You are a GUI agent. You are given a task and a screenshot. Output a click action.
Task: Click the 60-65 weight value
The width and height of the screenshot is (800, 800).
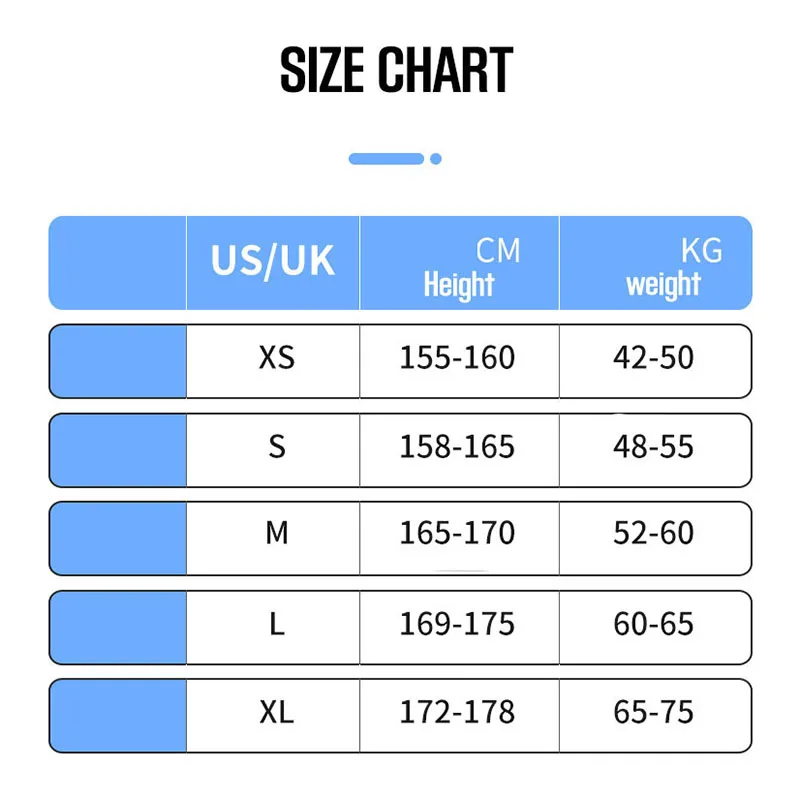coord(653,624)
